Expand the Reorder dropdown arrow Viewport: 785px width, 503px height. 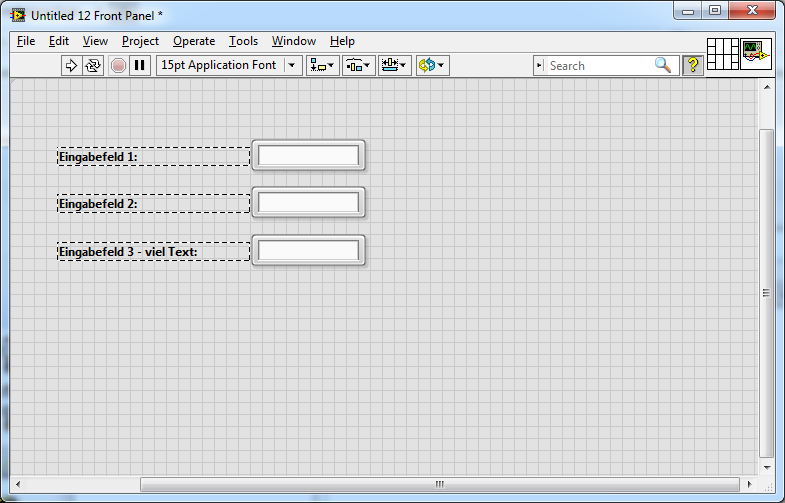(x=441, y=66)
